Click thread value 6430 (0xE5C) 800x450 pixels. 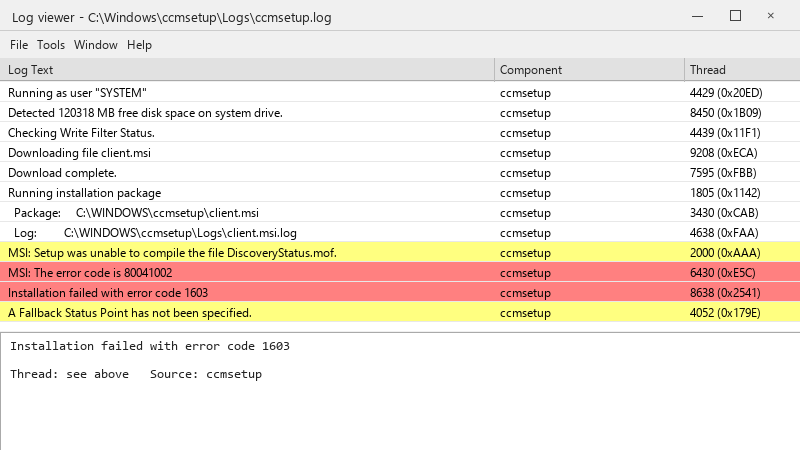point(722,272)
